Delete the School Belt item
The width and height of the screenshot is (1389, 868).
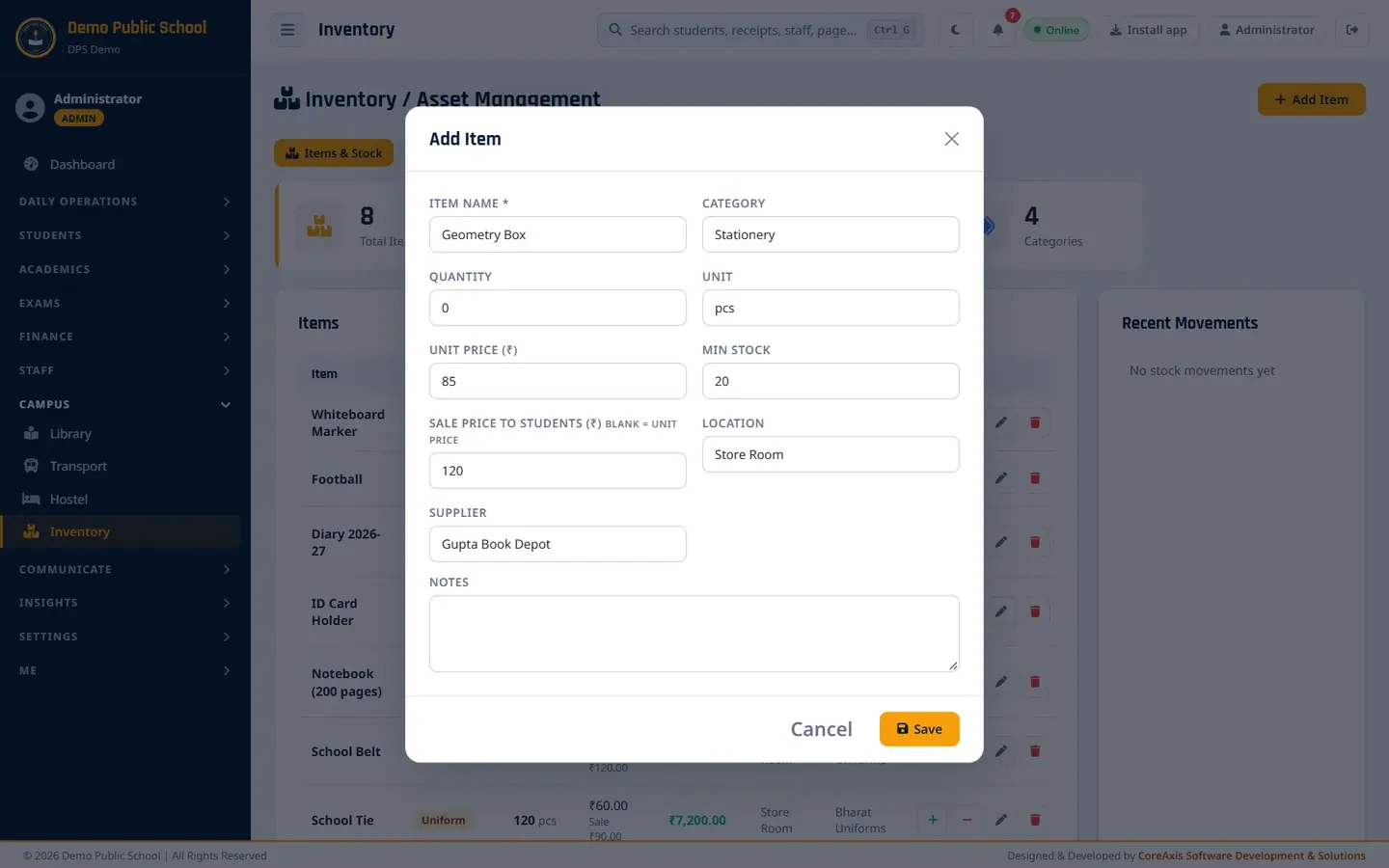[1035, 751]
